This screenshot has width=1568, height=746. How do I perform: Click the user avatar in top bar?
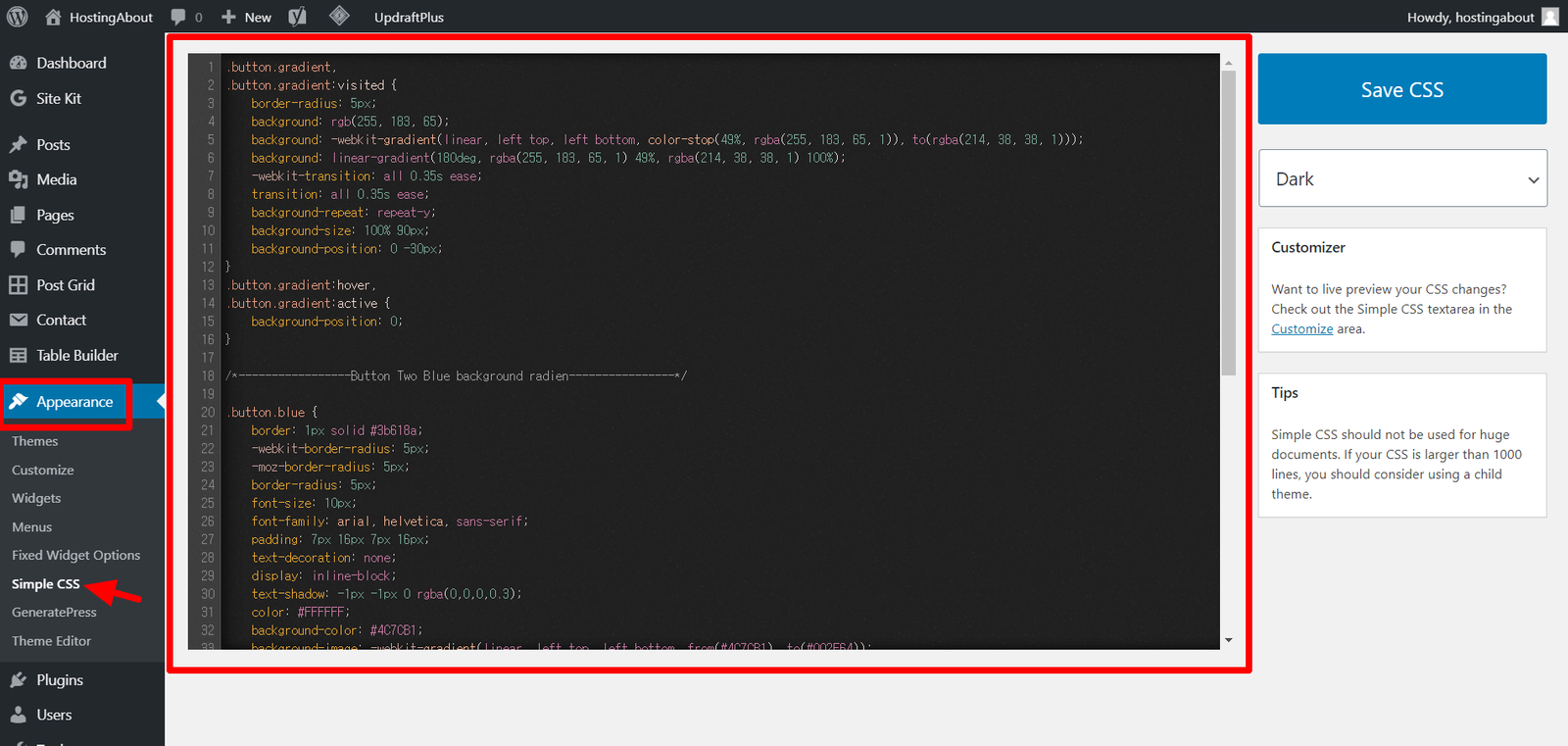pyautogui.click(x=1549, y=17)
